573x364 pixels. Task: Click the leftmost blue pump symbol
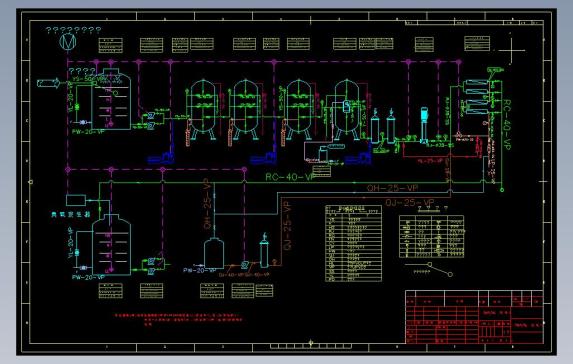(161, 158)
